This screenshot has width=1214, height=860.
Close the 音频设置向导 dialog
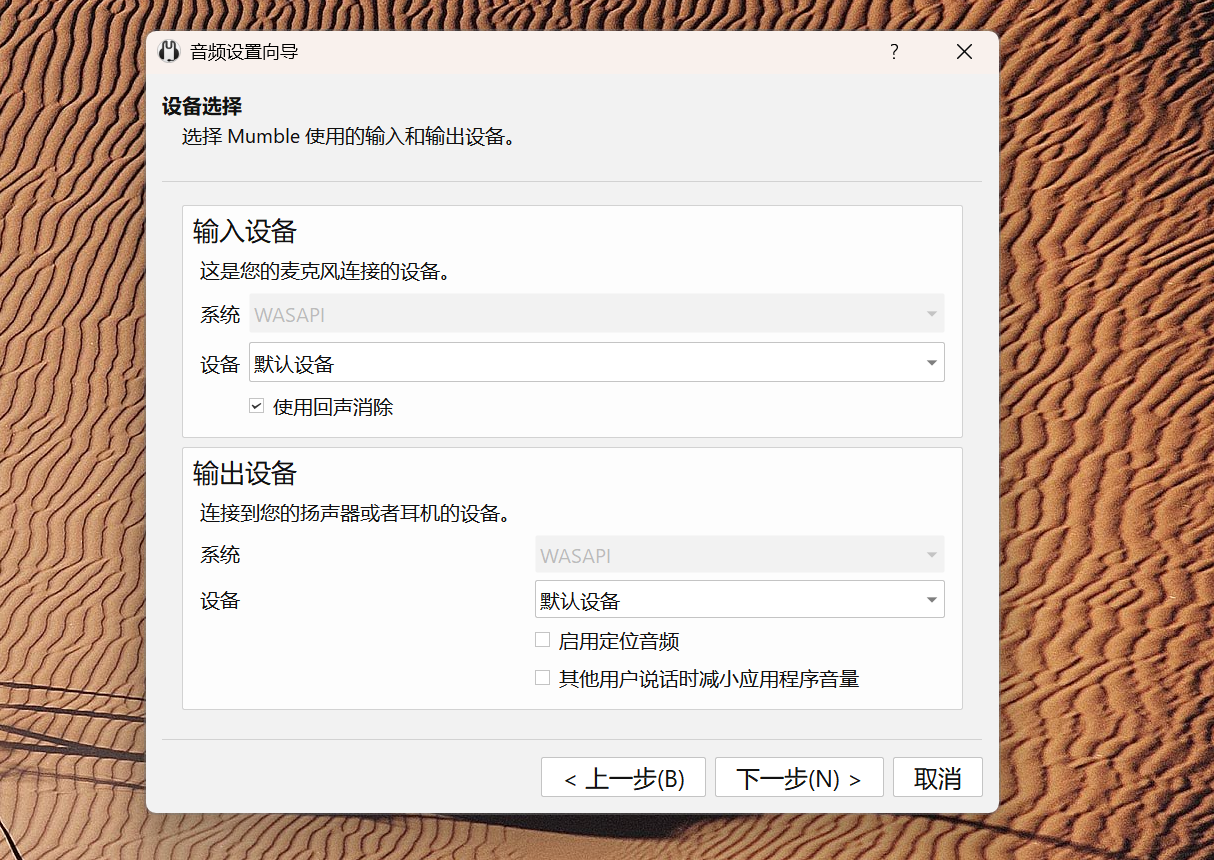click(x=964, y=52)
